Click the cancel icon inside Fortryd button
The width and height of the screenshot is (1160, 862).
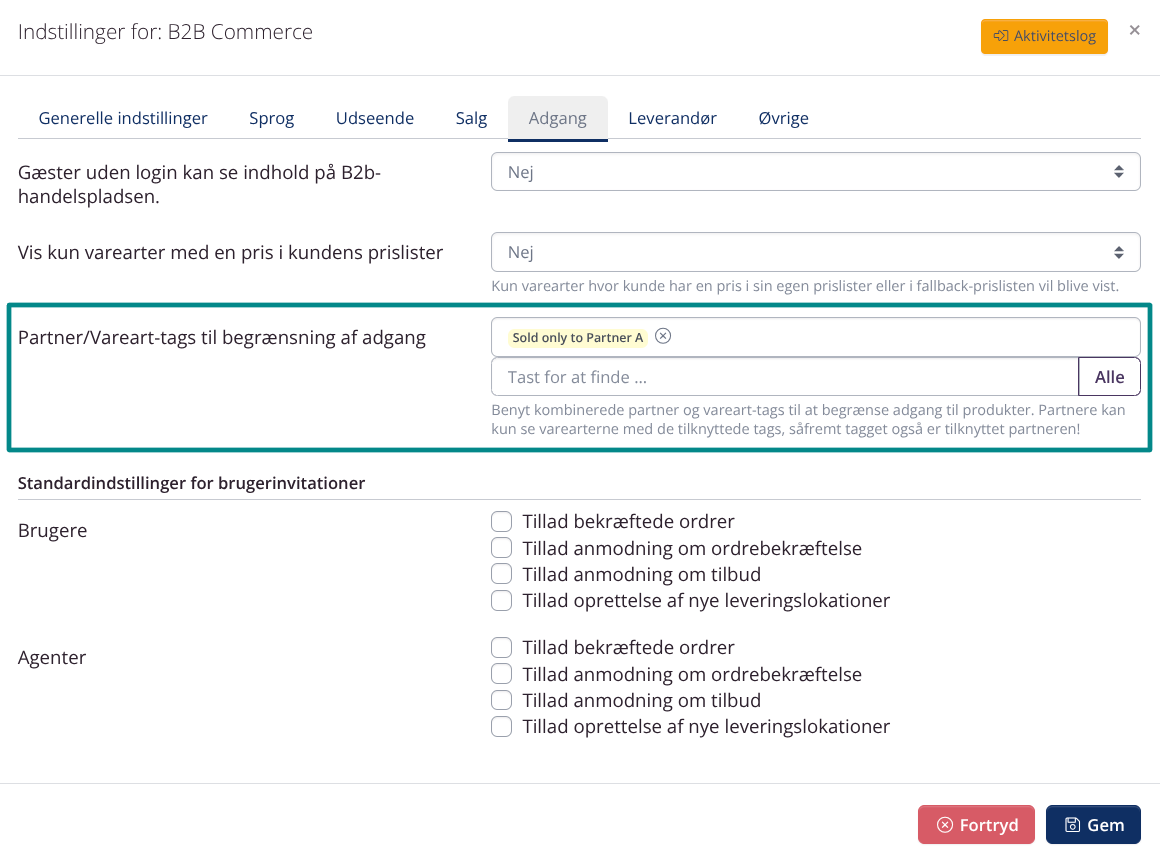pos(944,824)
